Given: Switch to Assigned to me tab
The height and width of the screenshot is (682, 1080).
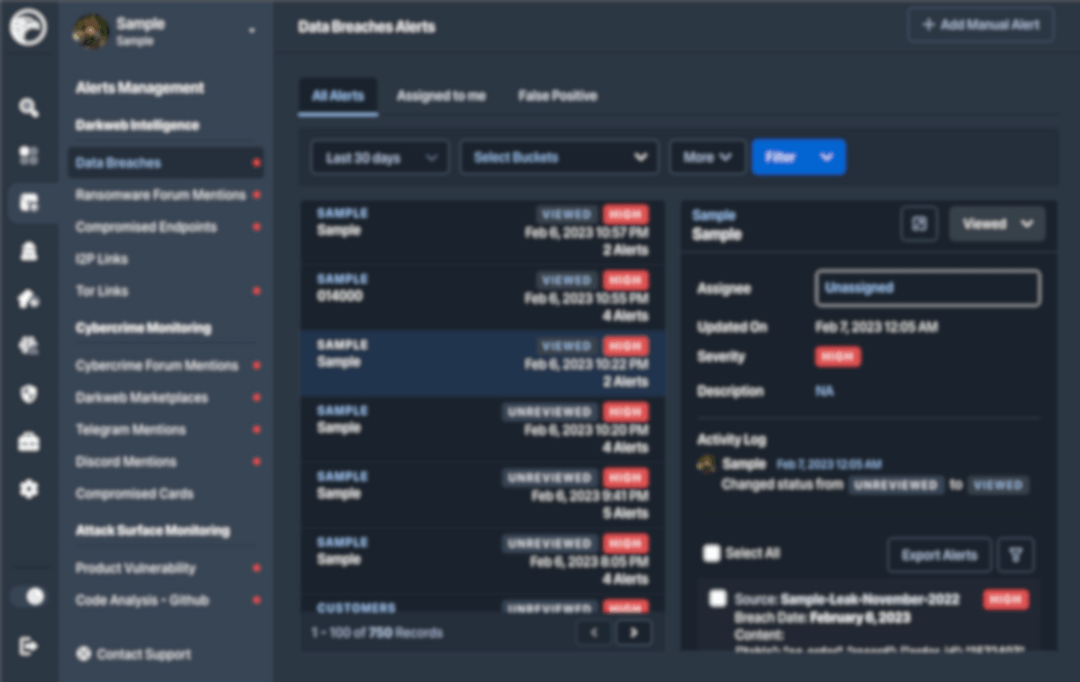Looking at the screenshot, I should click(441, 96).
